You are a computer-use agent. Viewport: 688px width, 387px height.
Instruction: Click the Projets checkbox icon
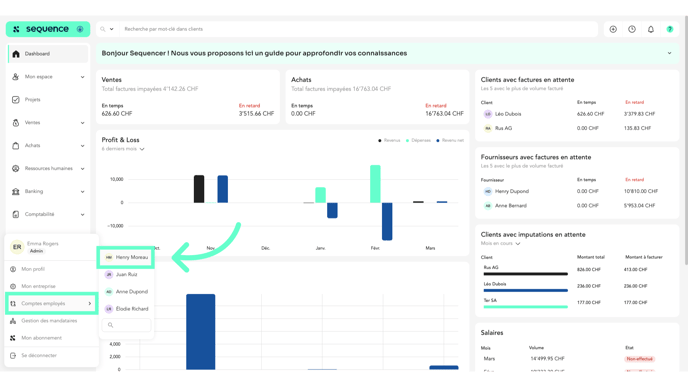pos(16,100)
